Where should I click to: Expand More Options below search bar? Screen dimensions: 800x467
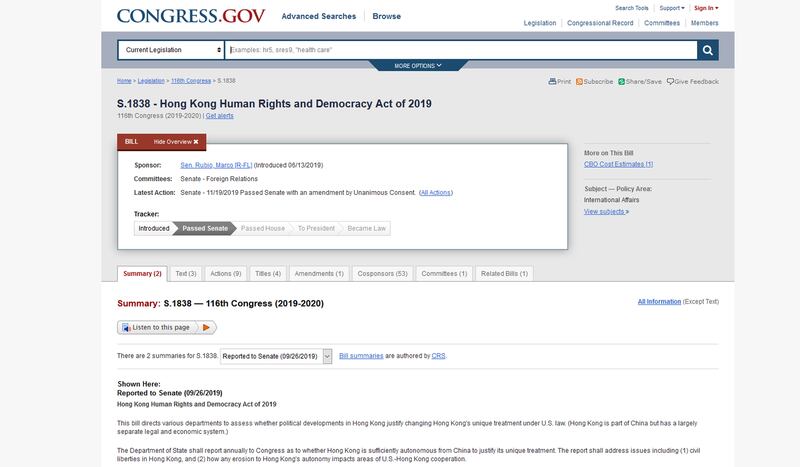coord(418,66)
